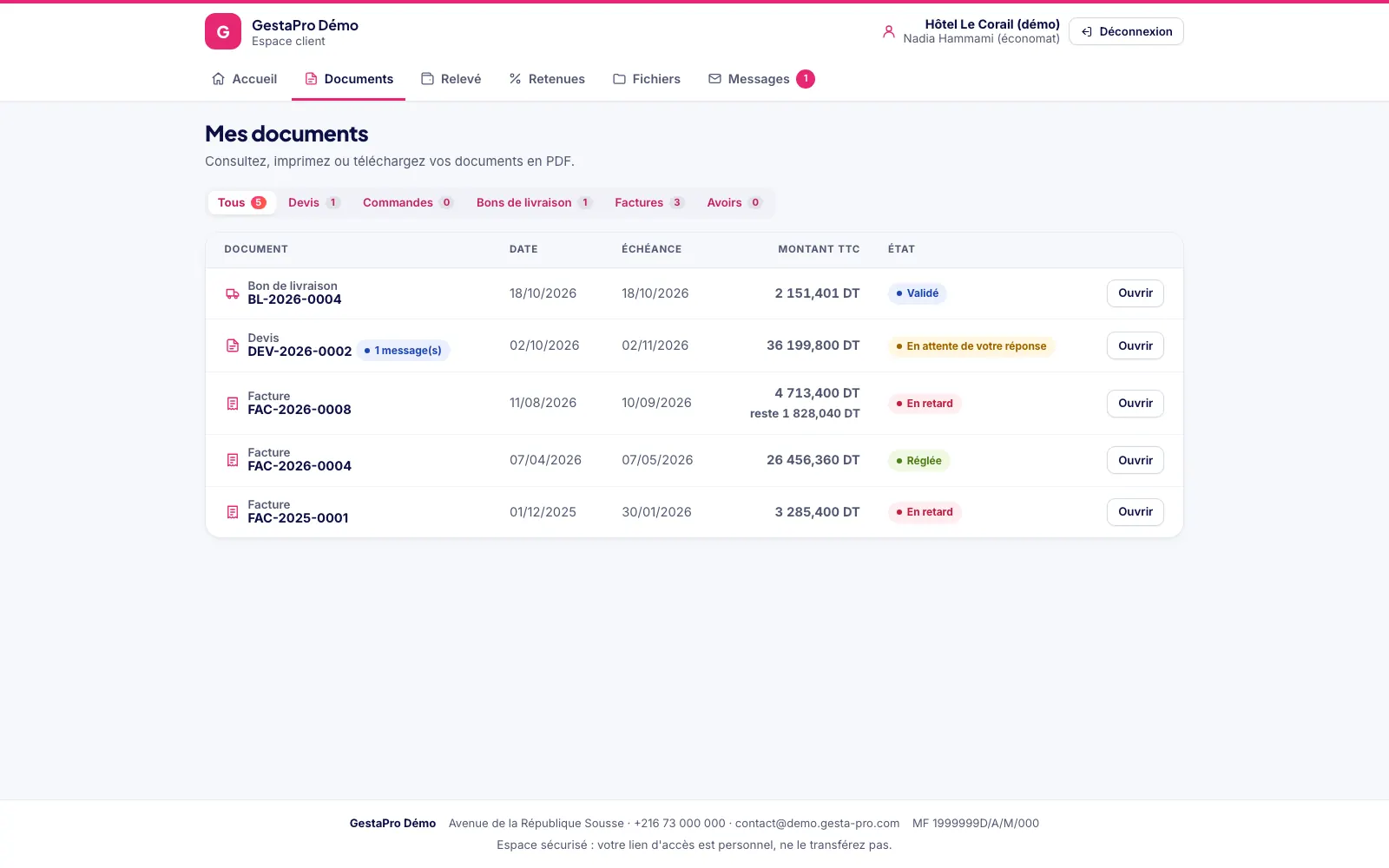Click the En attente de votre réponse status
The height and width of the screenshot is (868, 1389).
point(971,346)
